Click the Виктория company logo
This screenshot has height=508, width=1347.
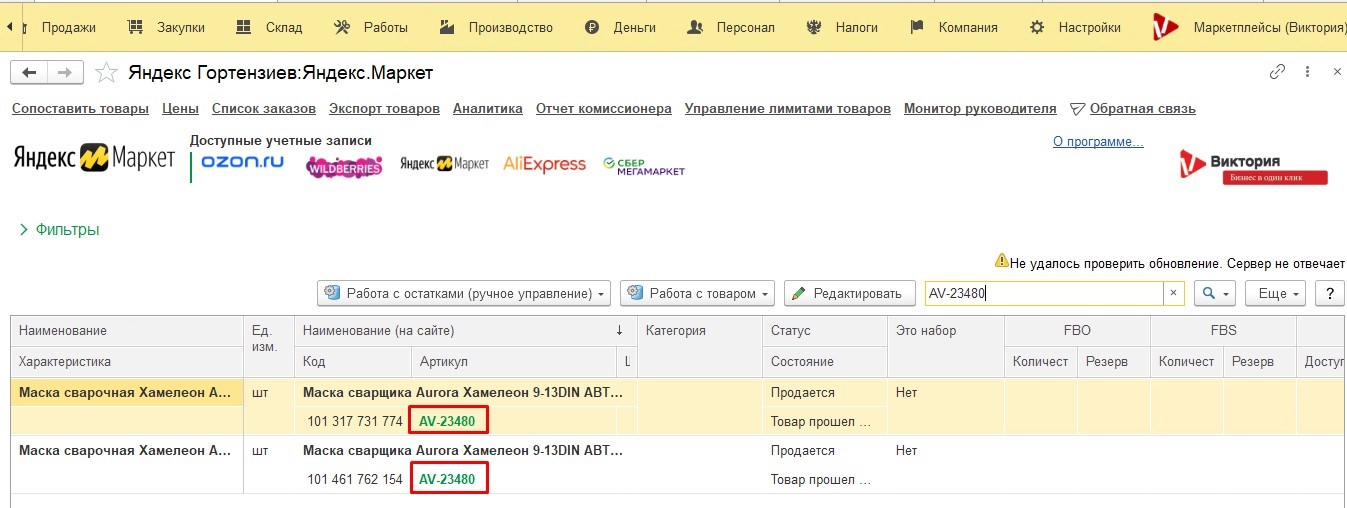point(1254,168)
